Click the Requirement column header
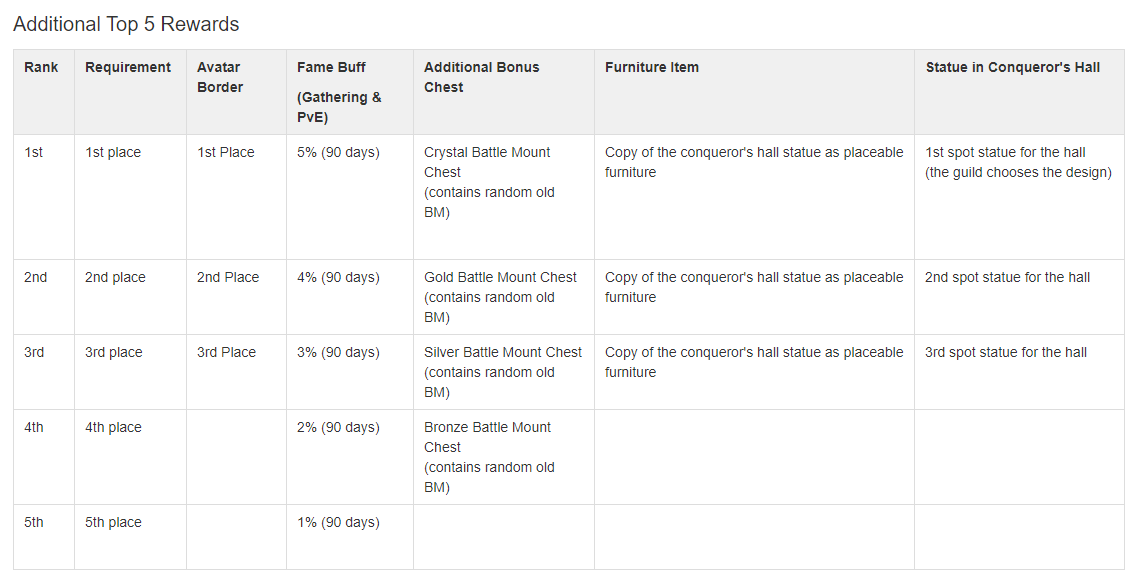1141x586 pixels. coord(128,67)
